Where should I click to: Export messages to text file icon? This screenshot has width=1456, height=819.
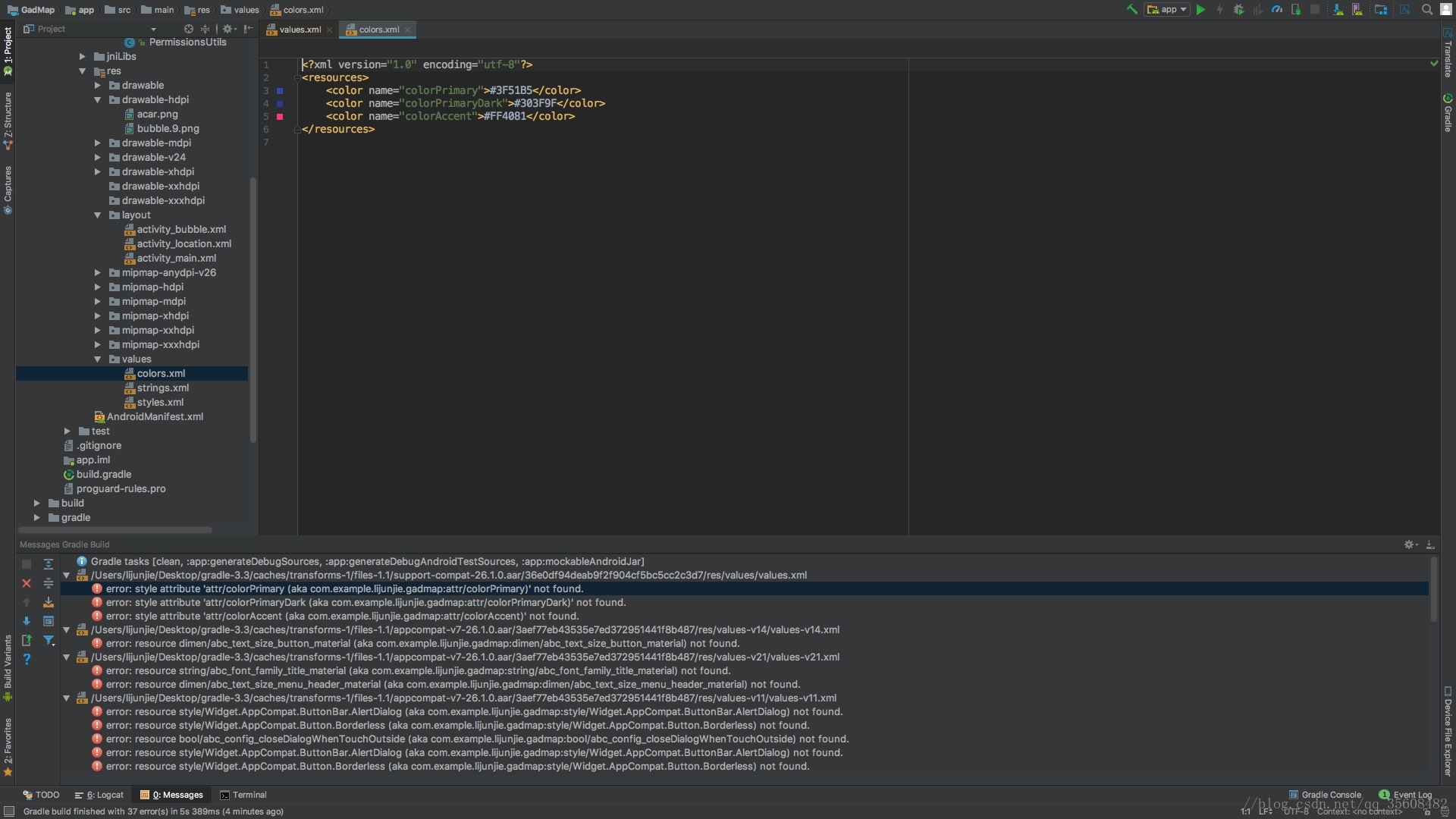[27, 640]
